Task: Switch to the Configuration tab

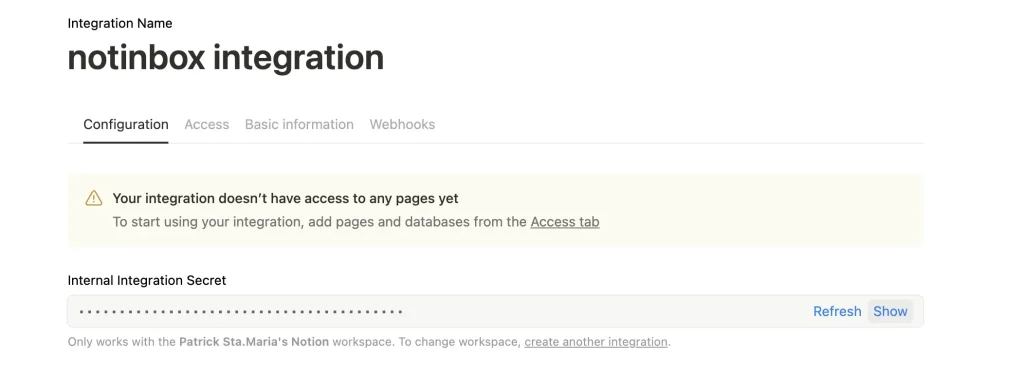Action: coord(125,124)
